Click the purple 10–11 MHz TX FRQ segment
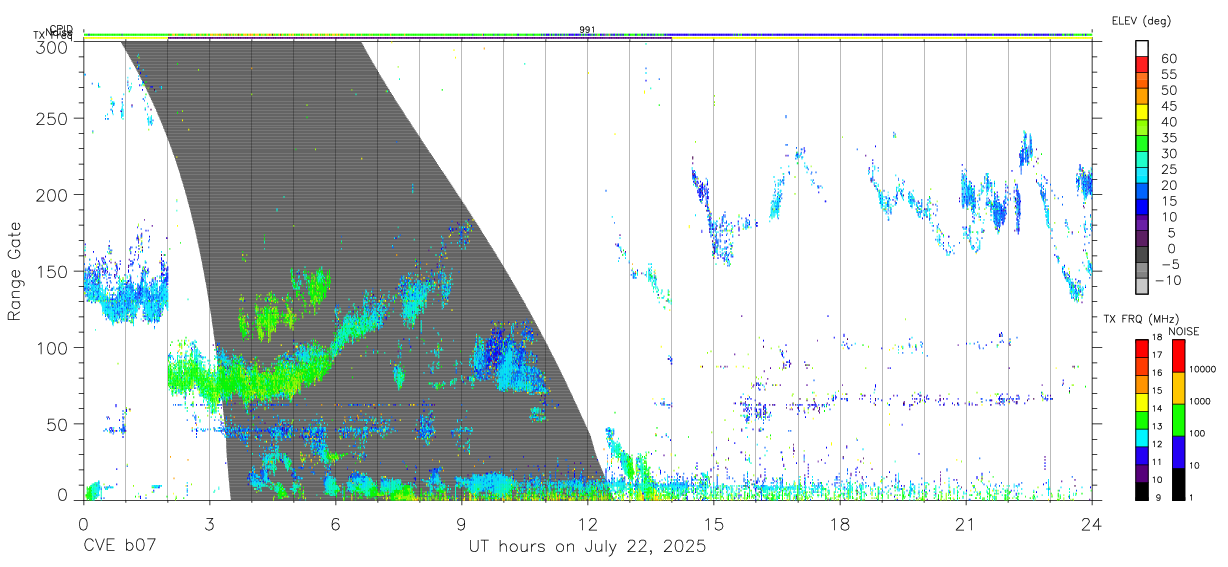Image resolution: width=1228 pixels, height=567 pixels. [x=1142, y=471]
